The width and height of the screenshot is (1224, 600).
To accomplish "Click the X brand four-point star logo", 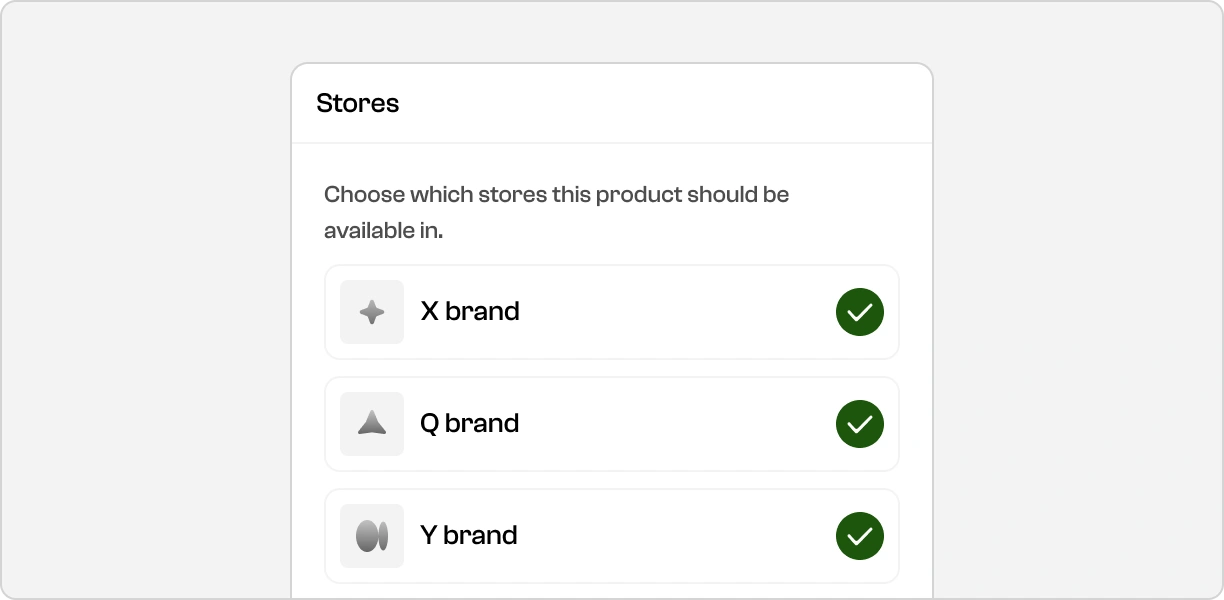I will tap(372, 312).
